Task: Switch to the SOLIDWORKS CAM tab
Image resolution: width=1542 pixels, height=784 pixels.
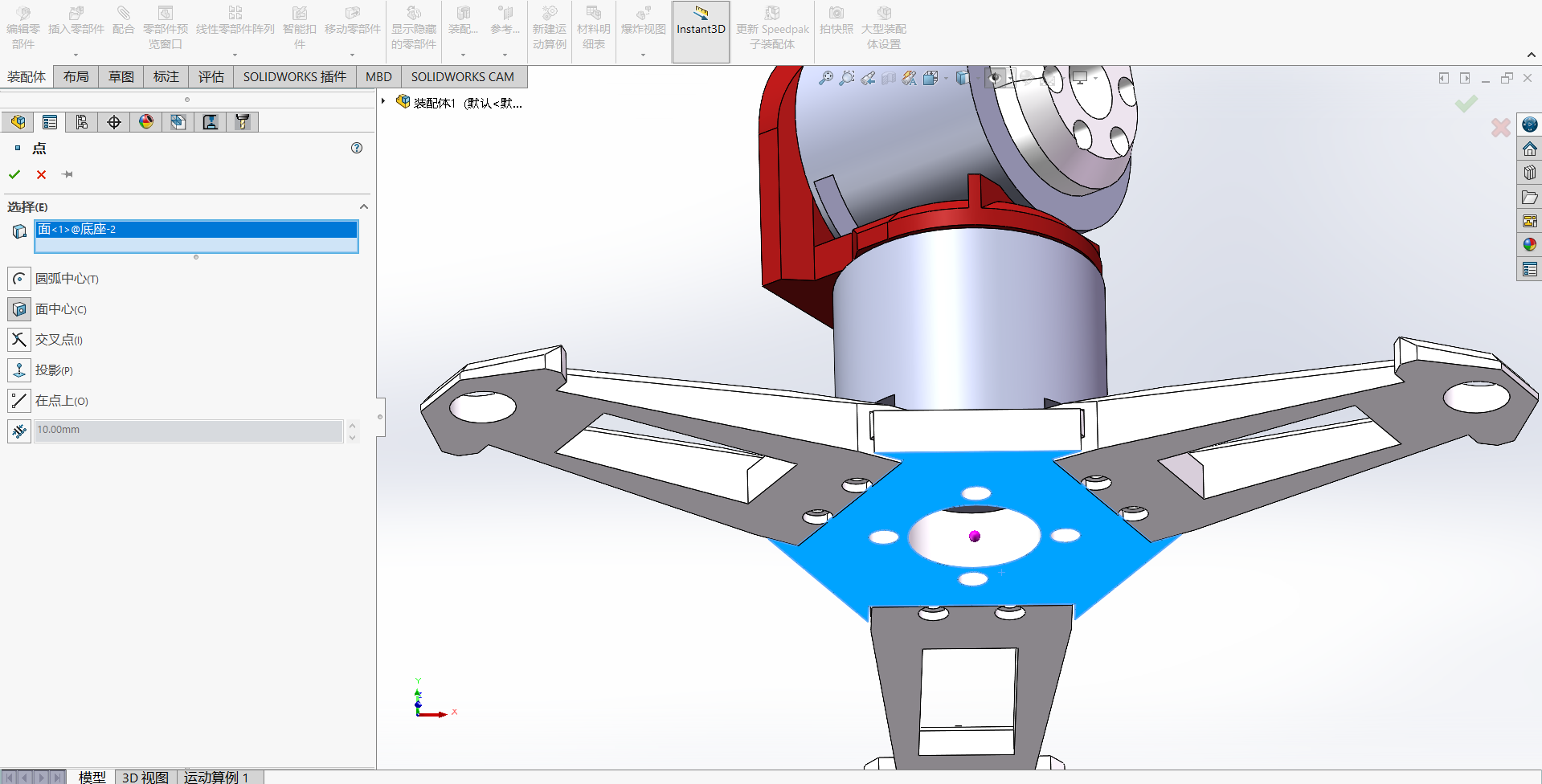Action: click(x=463, y=77)
